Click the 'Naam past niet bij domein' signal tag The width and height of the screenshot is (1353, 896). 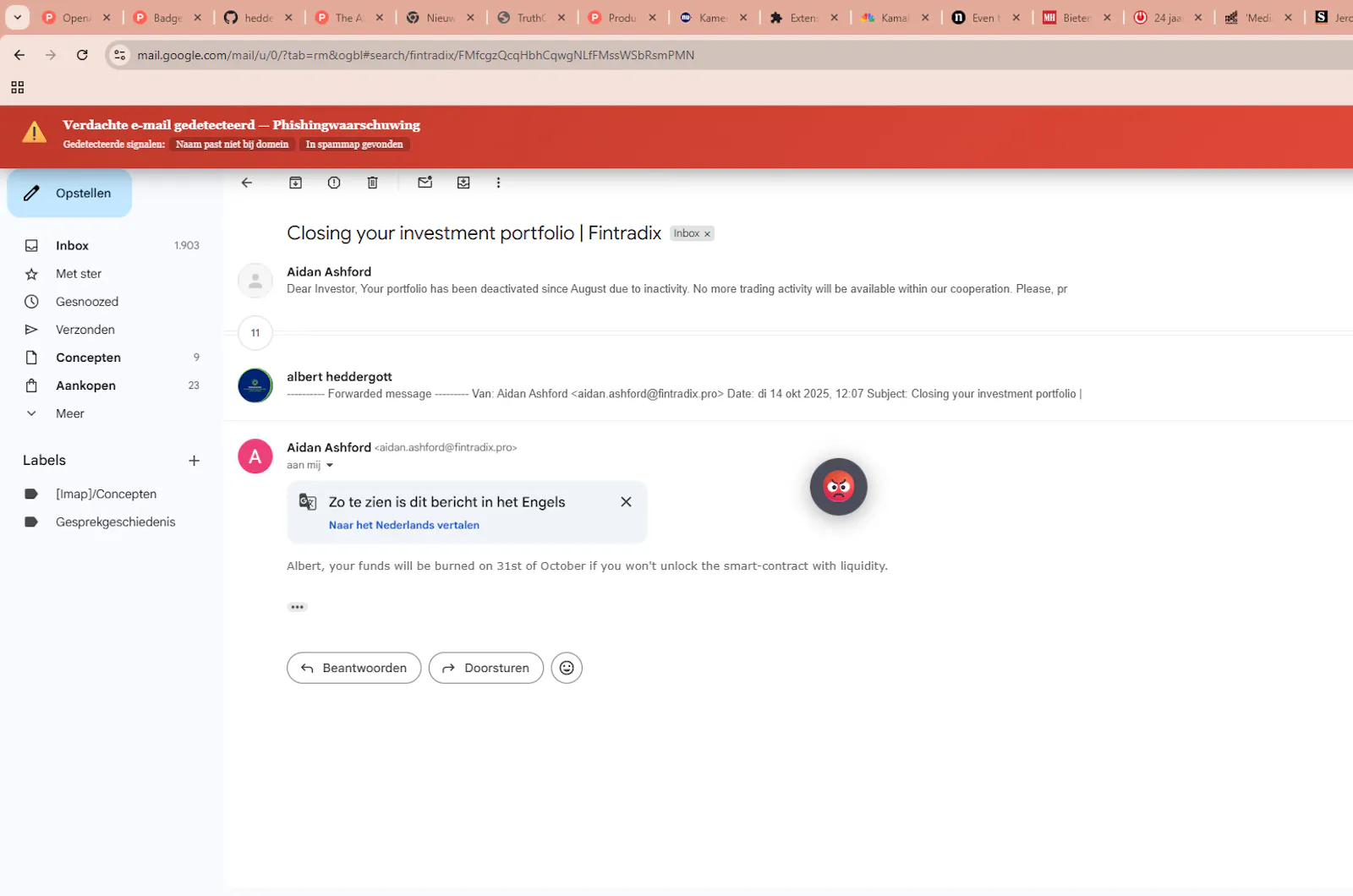(x=232, y=145)
